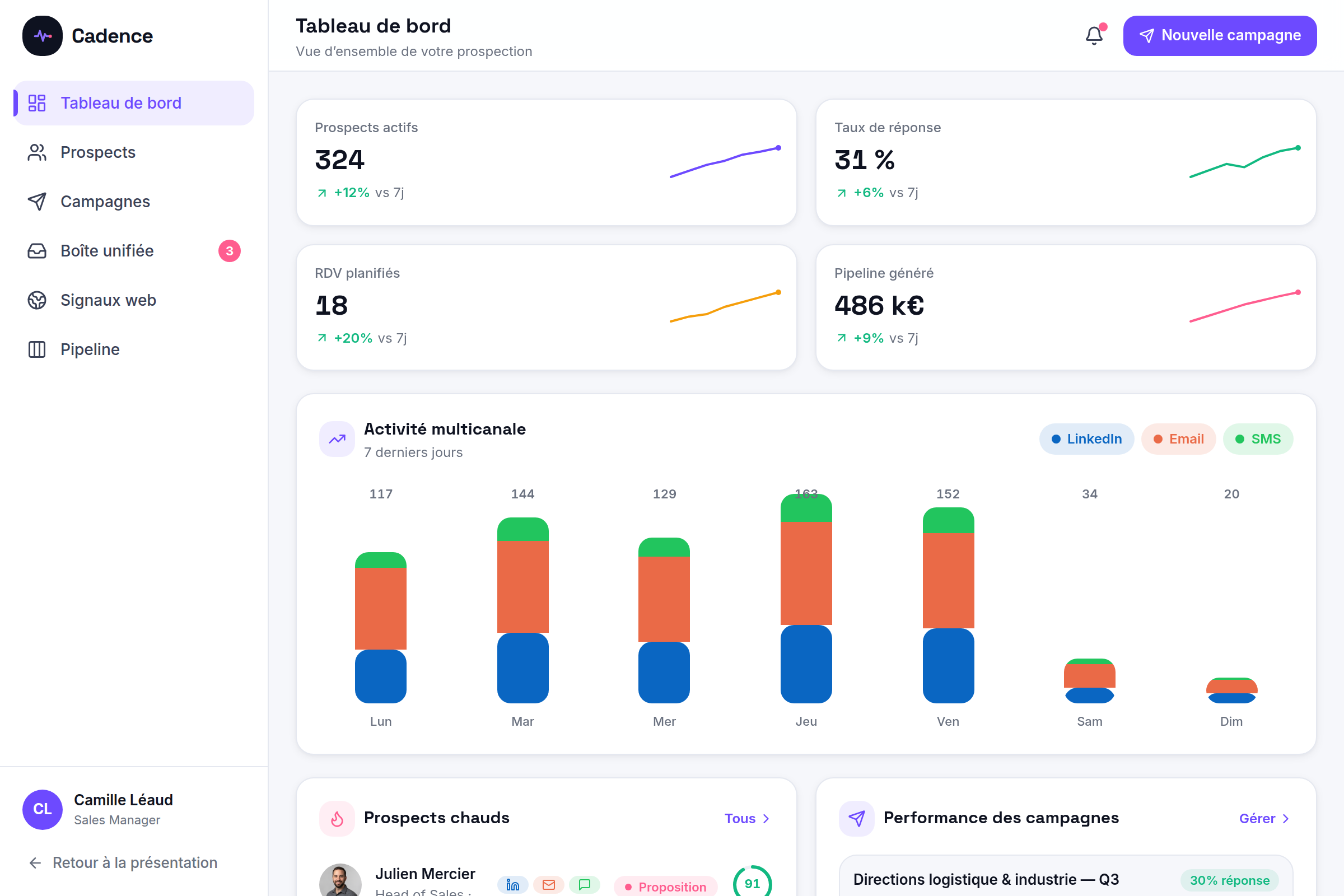Image resolution: width=1344 pixels, height=896 pixels.
Task: Click the Cadence logo icon
Action: (43, 35)
